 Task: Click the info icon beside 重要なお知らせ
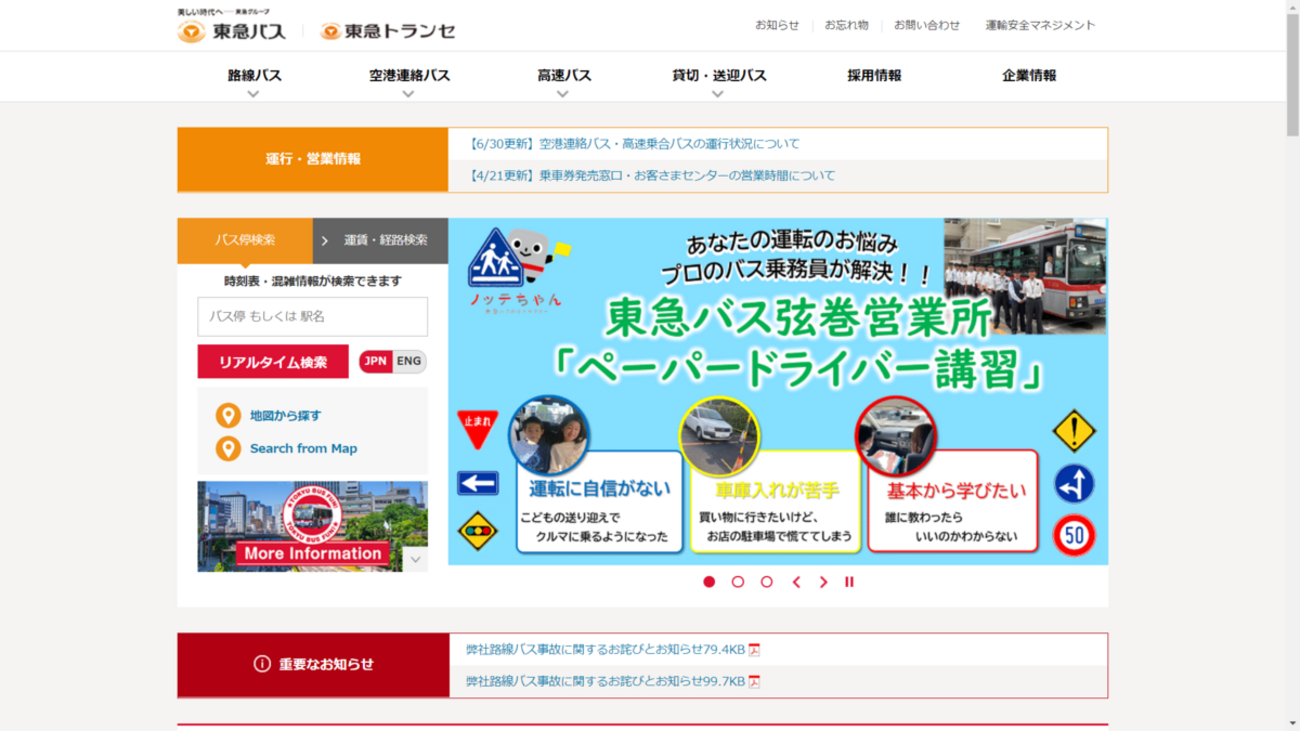click(x=262, y=664)
